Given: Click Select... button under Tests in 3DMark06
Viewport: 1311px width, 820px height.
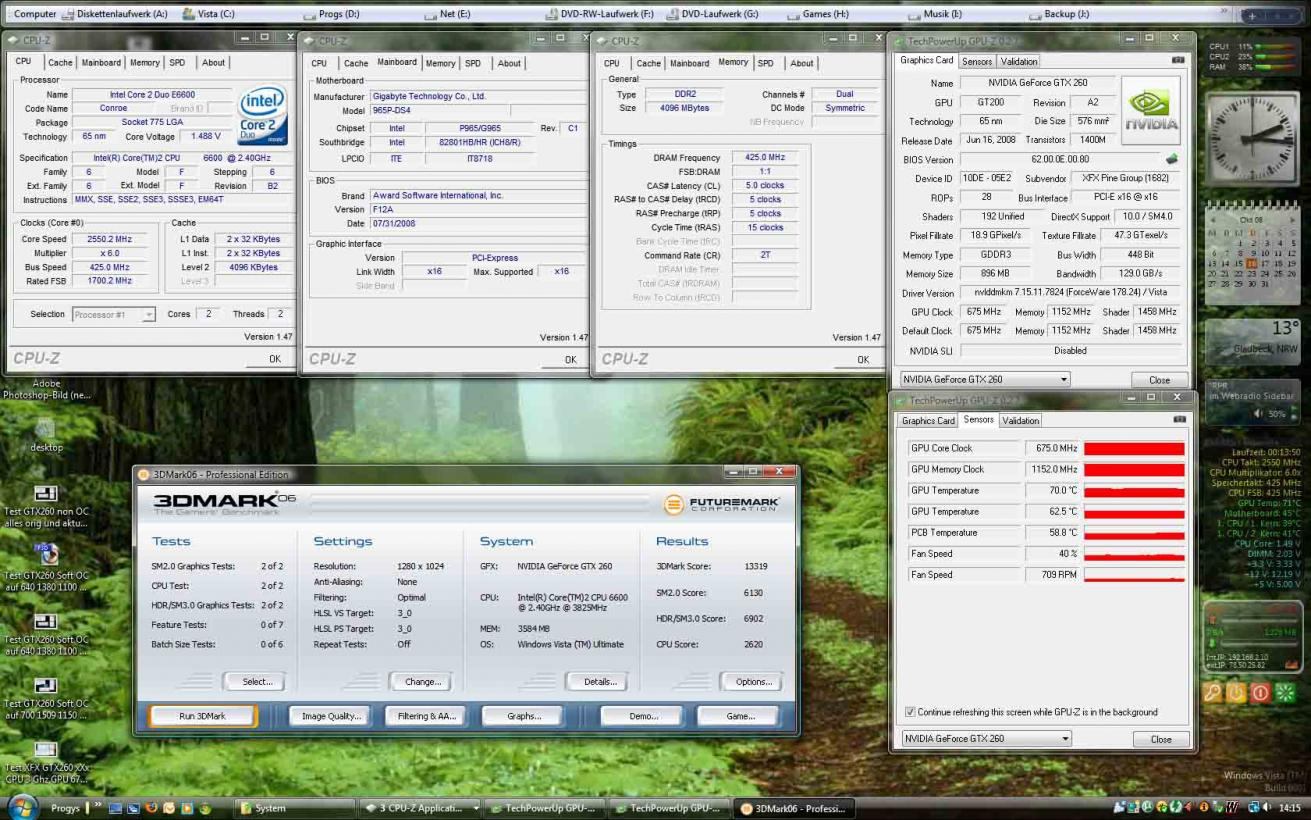Looking at the screenshot, I should tap(257, 682).
